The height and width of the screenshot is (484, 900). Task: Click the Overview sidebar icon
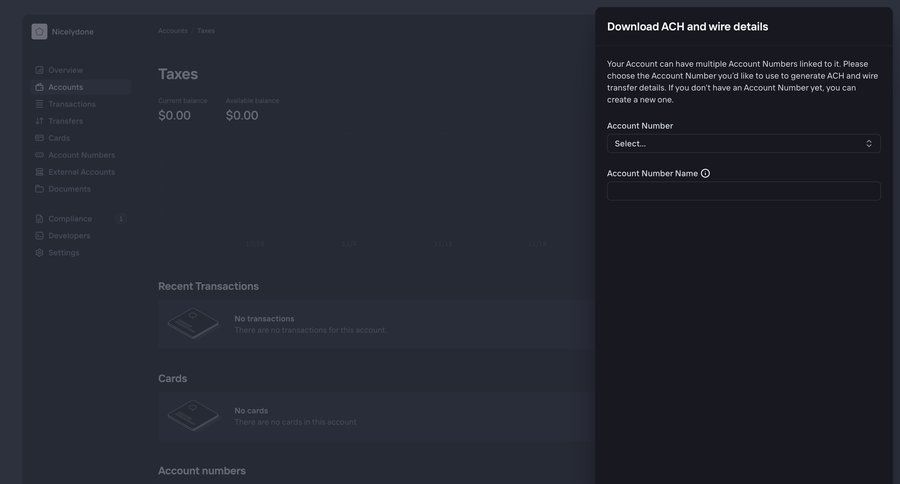[39, 70]
